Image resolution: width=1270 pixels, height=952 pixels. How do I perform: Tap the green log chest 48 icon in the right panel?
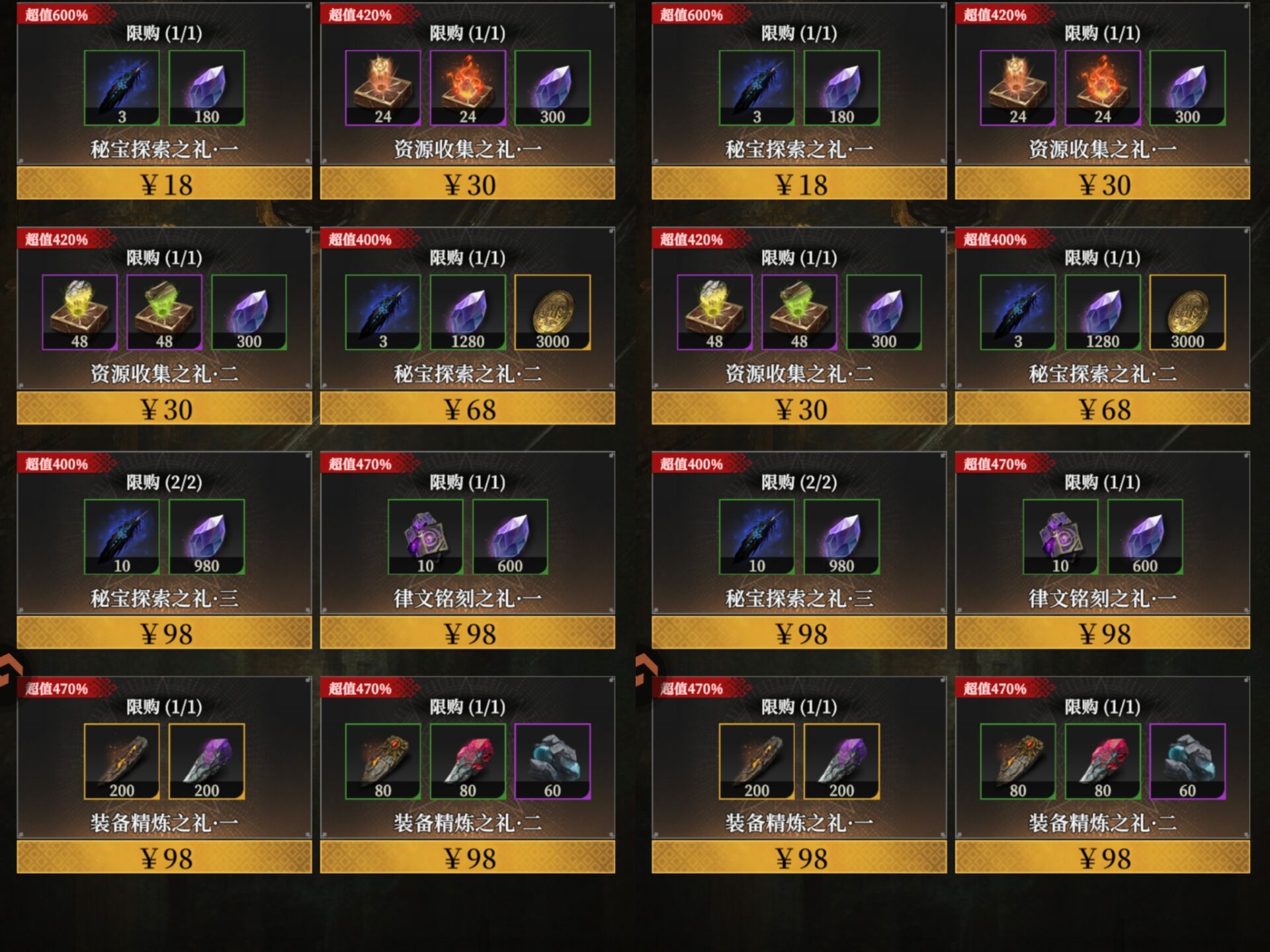799,312
